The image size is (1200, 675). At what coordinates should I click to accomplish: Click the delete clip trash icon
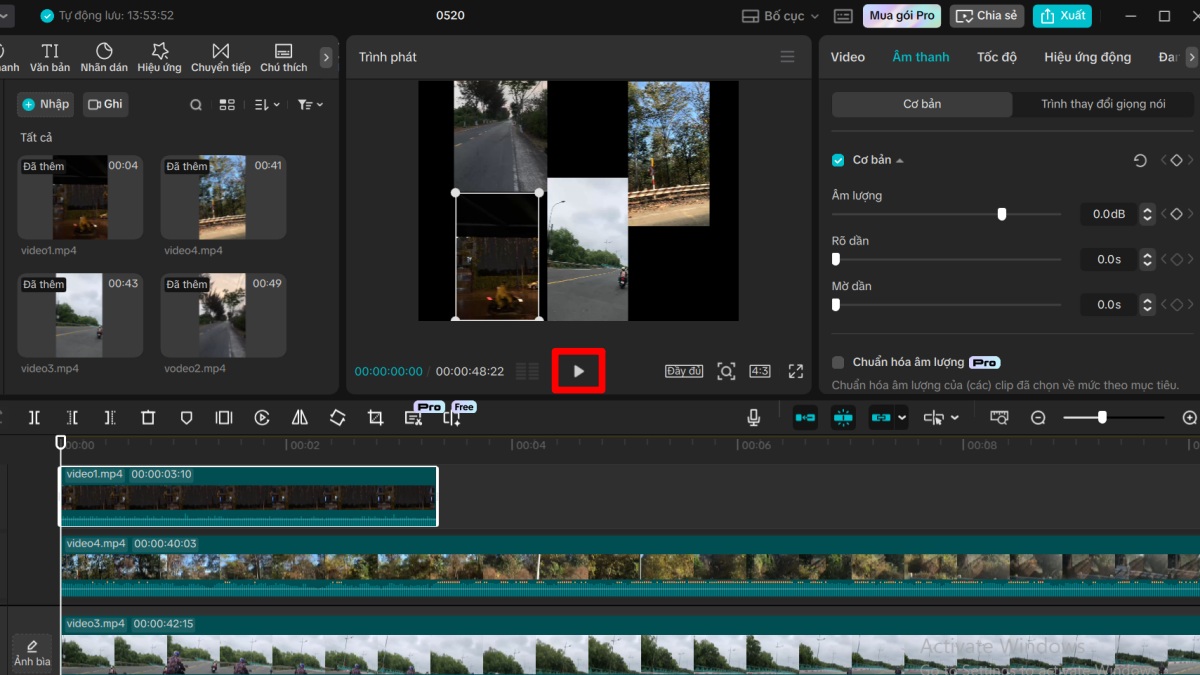(148, 417)
